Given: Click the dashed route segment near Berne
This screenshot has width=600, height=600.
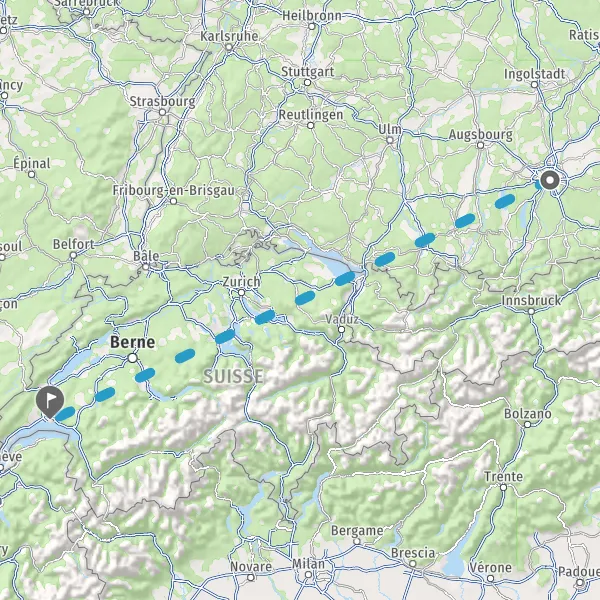Looking at the screenshot, I should [x=145, y=375].
